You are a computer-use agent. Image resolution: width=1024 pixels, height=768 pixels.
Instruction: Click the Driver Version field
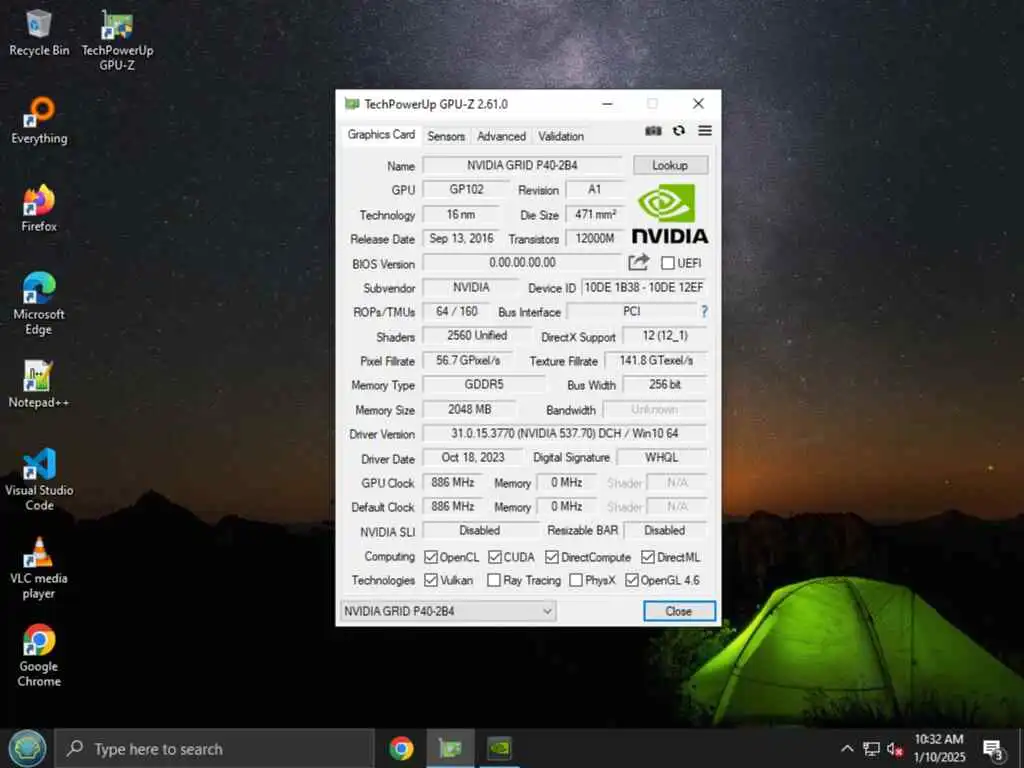(x=565, y=434)
